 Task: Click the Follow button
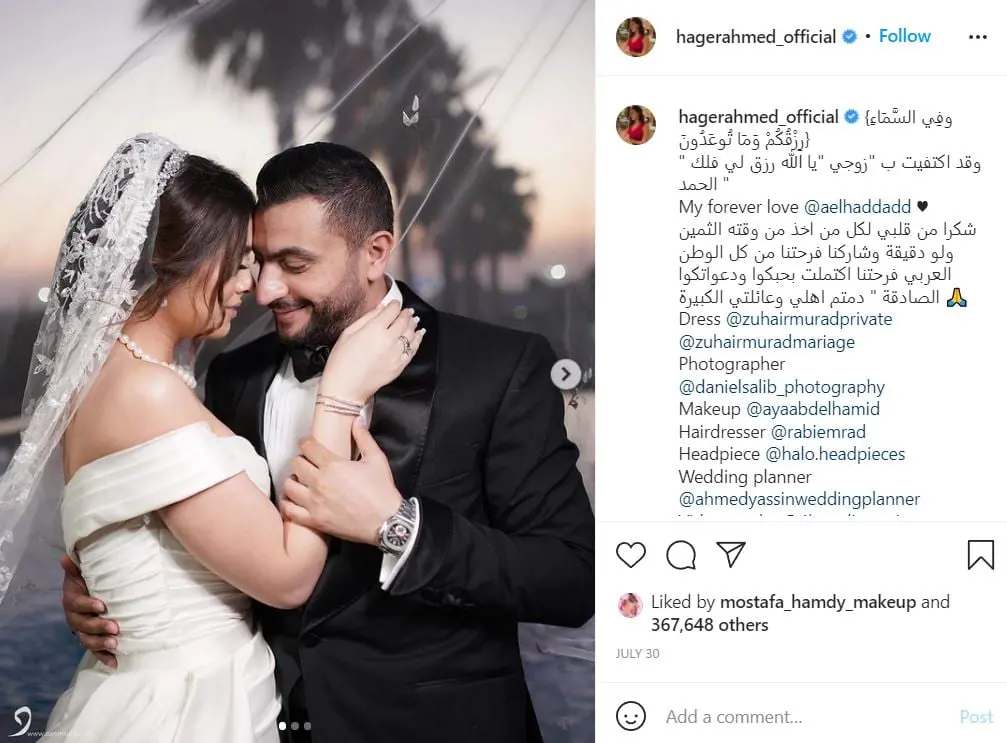coord(904,36)
